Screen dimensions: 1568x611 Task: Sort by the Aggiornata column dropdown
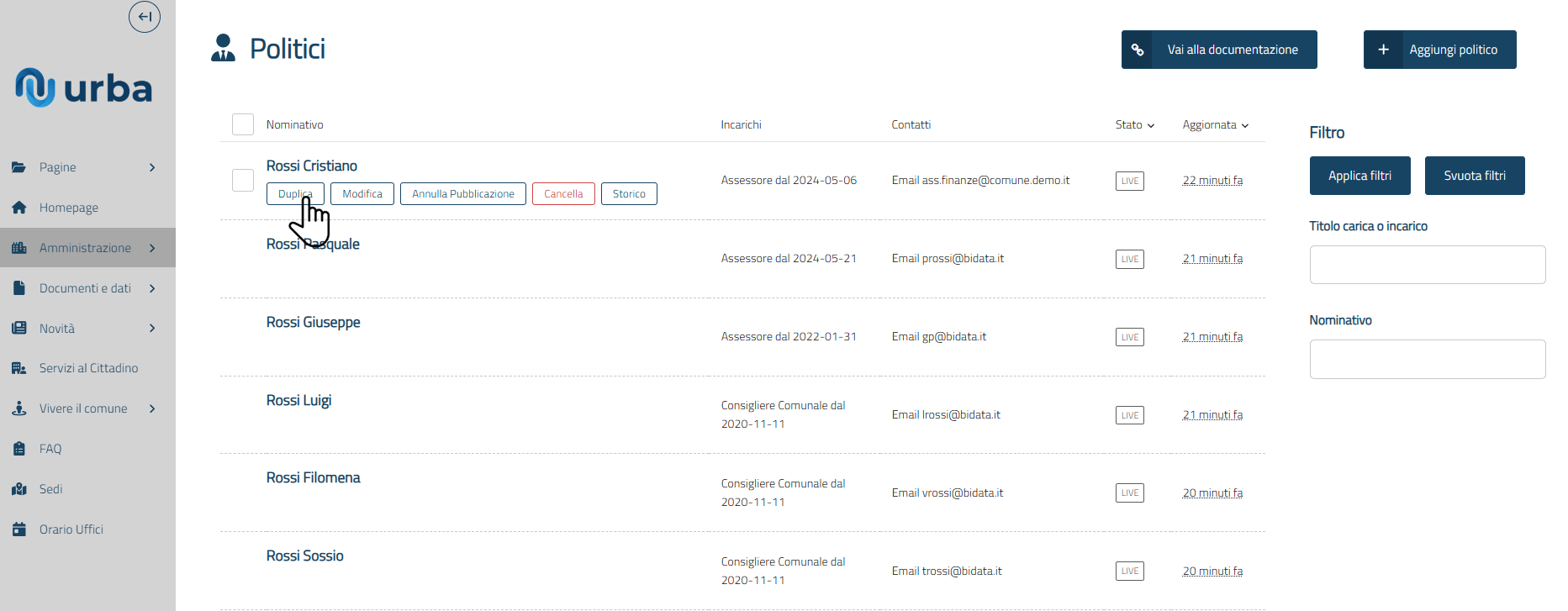pos(1215,125)
